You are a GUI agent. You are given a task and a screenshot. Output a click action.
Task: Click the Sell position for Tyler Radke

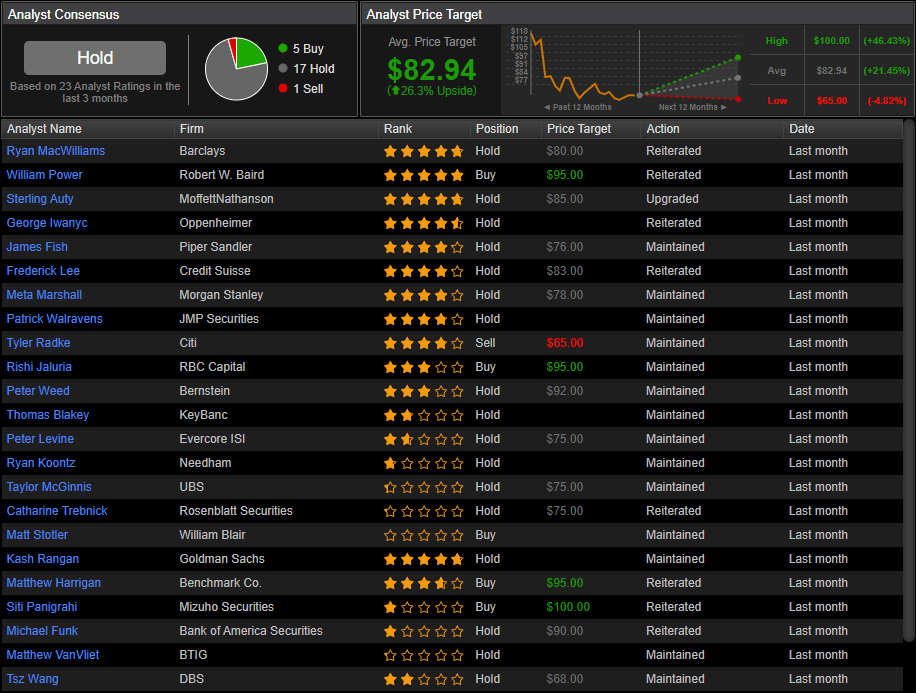click(x=485, y=342)
